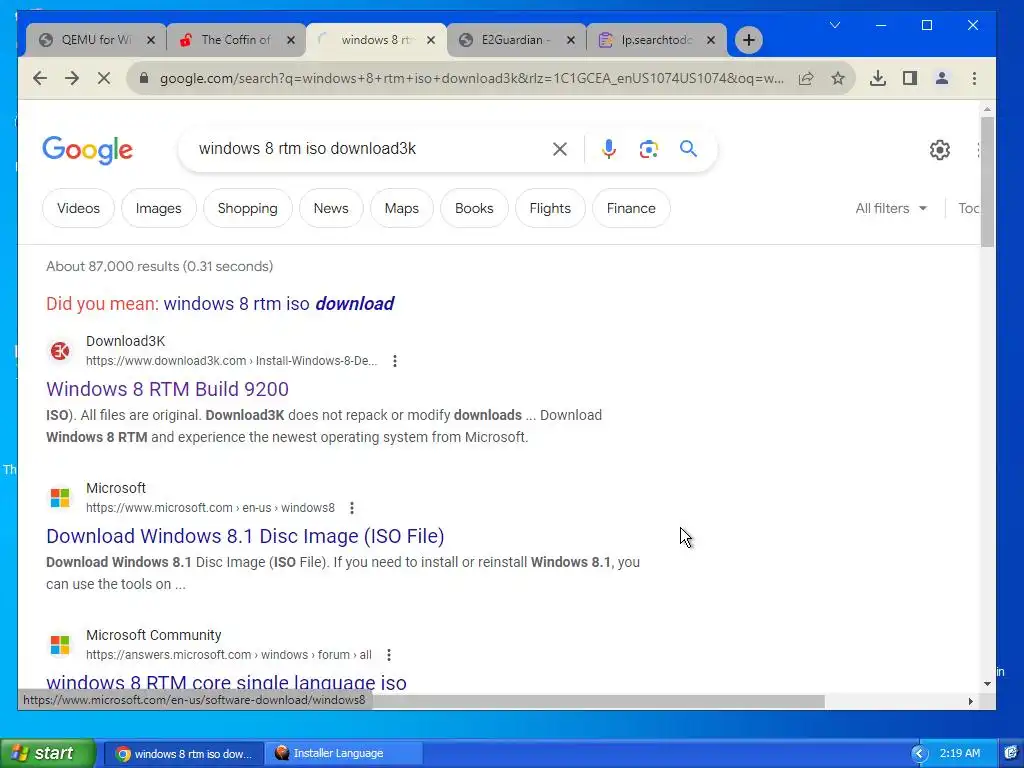
Task: Click the scrollbar down arrow
Action: pos(987,684)
